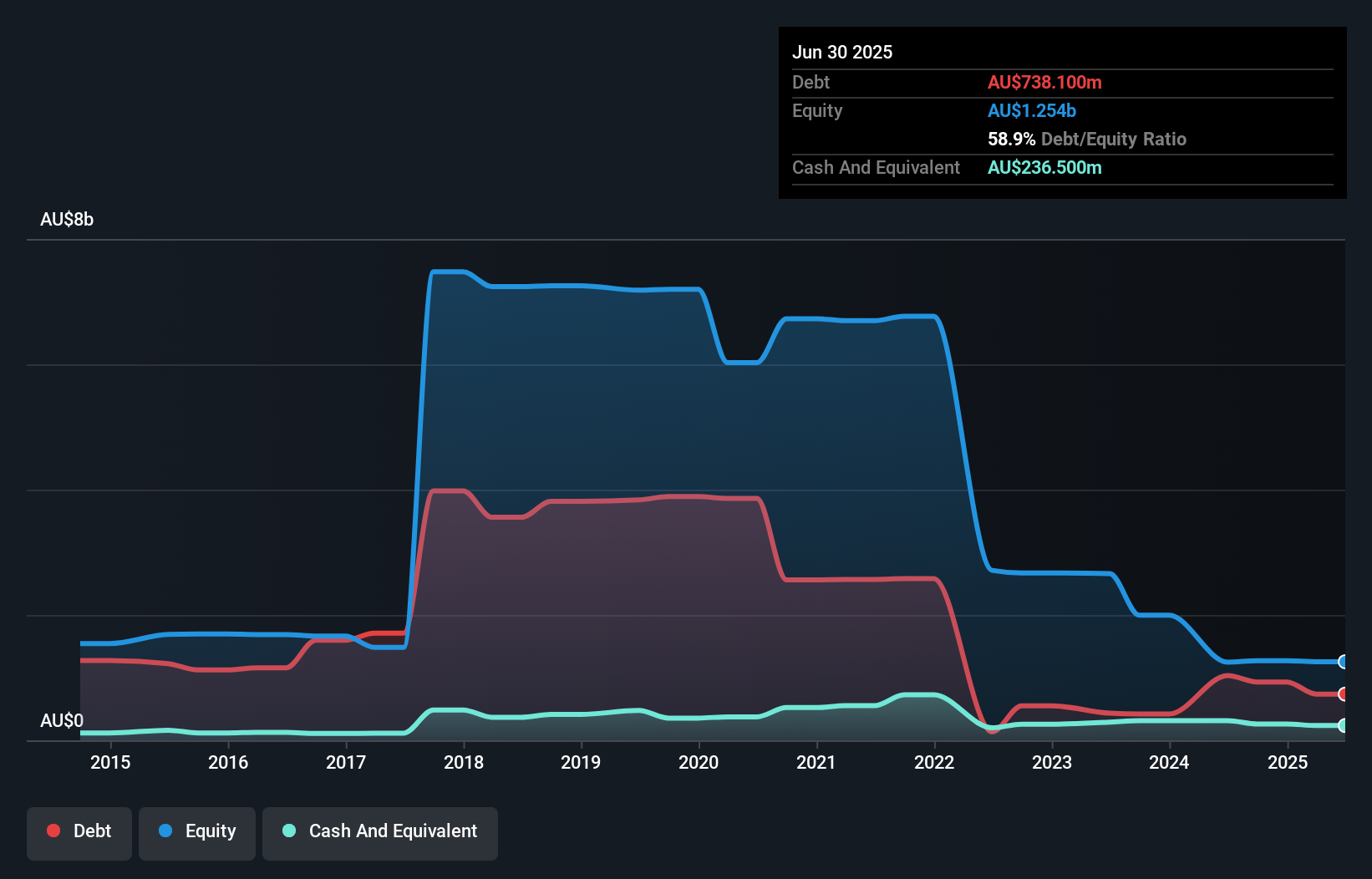Viewport: 1372px width, 879px height.
Task: Select the 2025 year label
Action: point(1288,762)
